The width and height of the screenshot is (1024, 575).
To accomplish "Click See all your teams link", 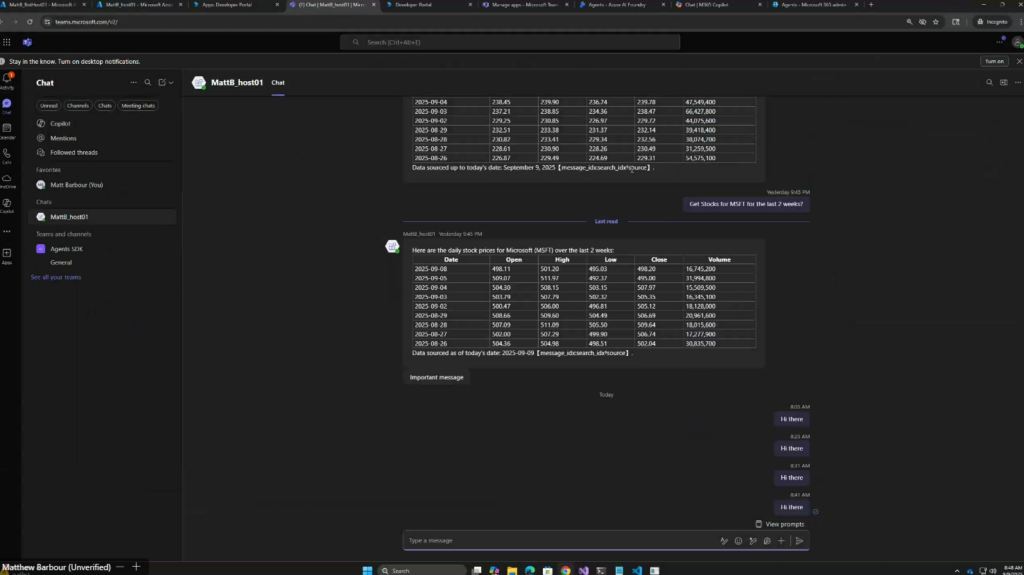I will 56,277.
